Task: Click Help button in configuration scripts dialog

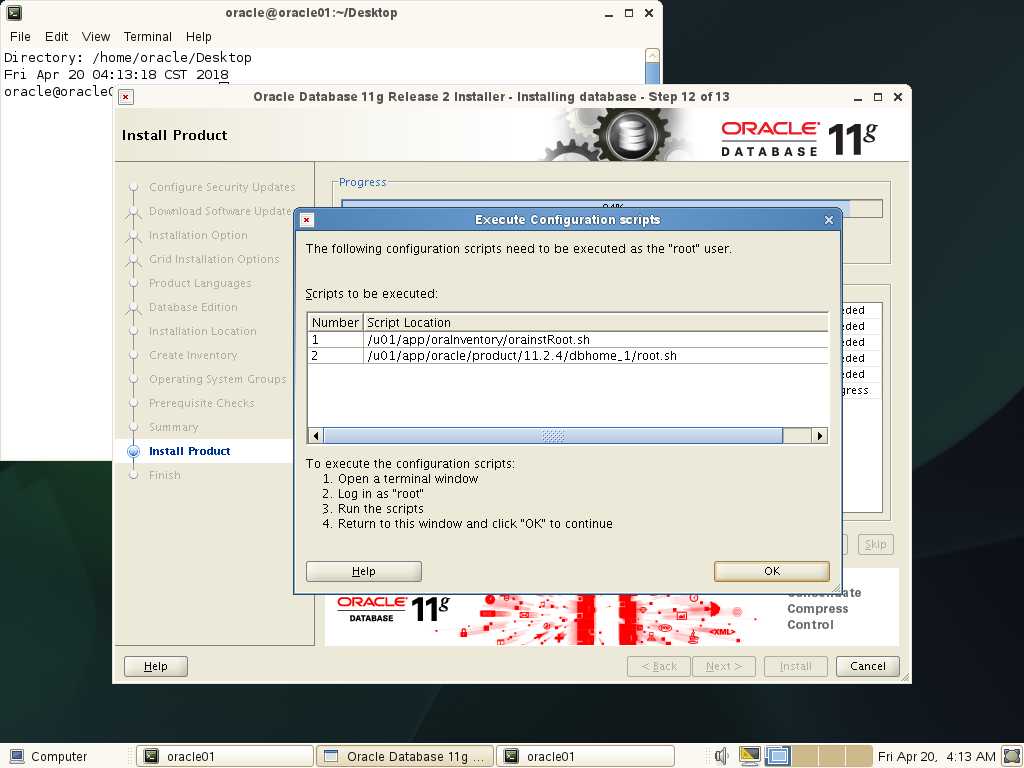Action: point(364,571)
